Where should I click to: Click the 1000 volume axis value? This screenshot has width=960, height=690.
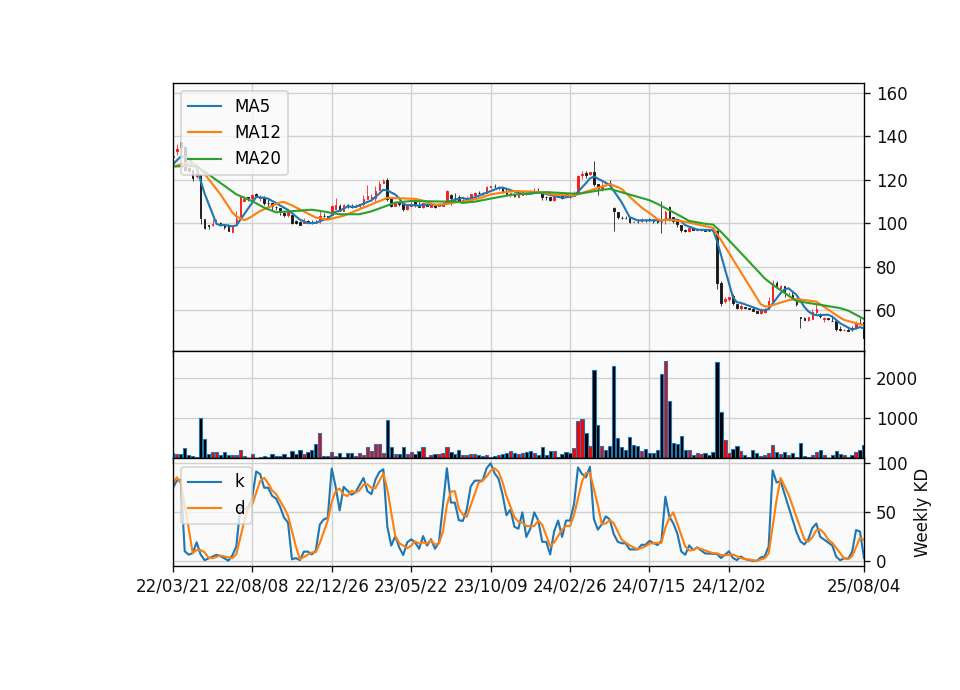point(897,419)
